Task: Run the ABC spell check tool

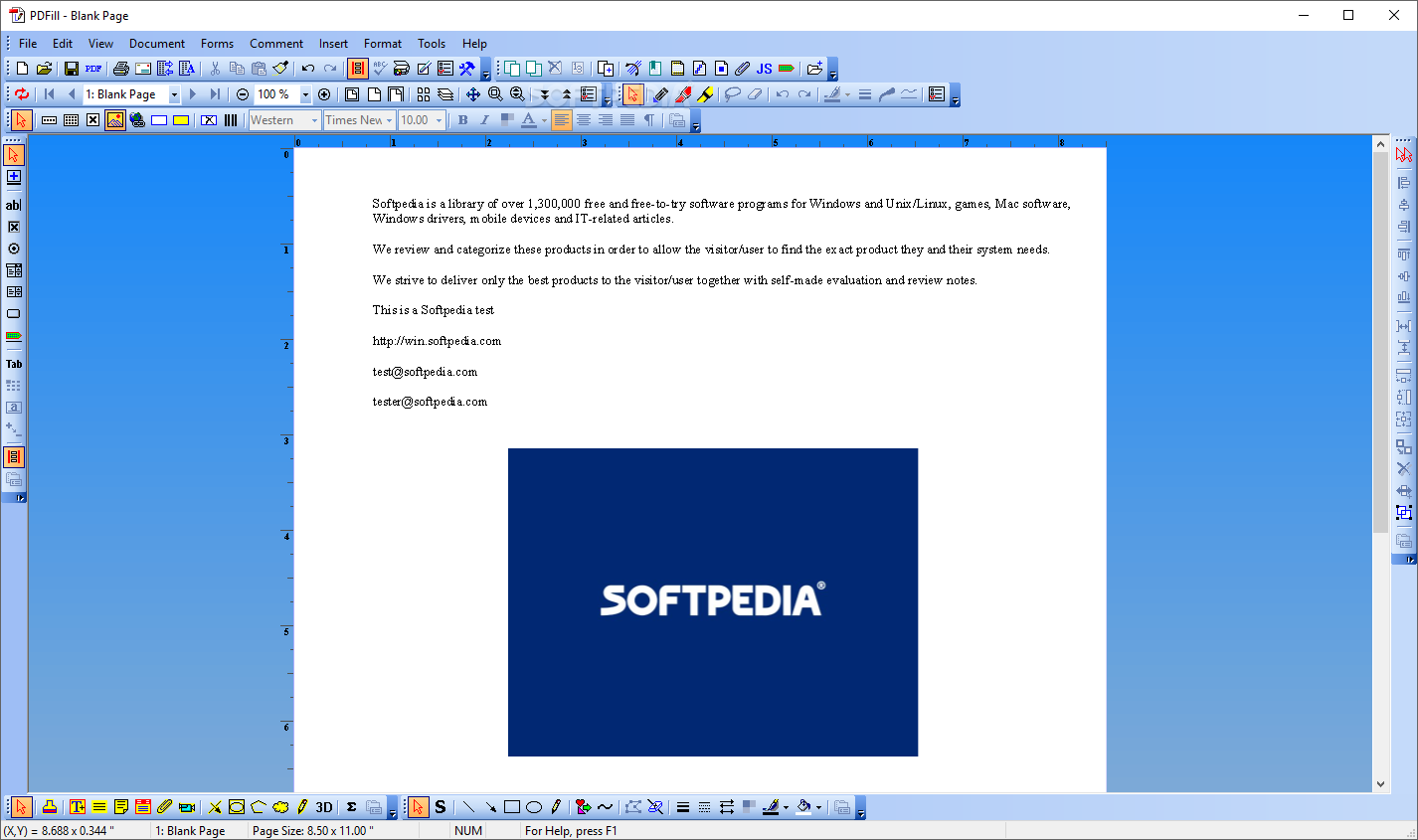Action: click(380, 69)
